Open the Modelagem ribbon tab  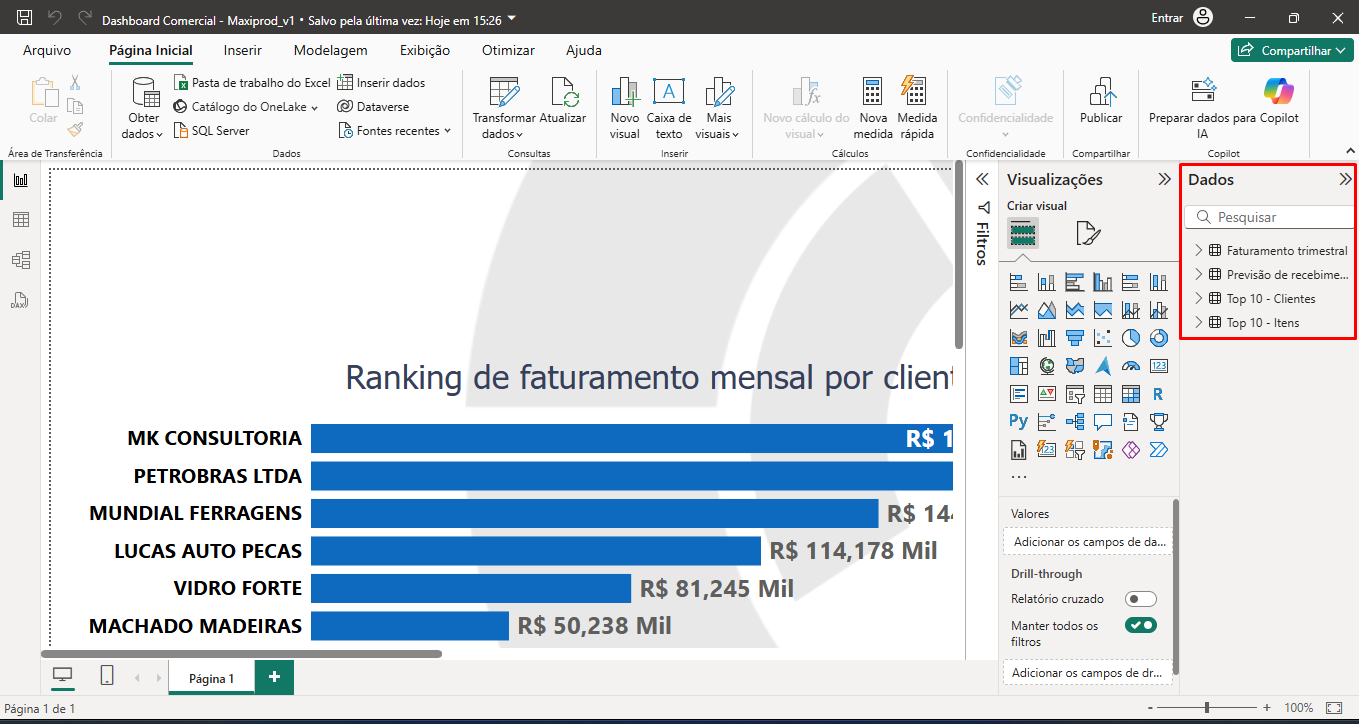(x=330, y=50)
